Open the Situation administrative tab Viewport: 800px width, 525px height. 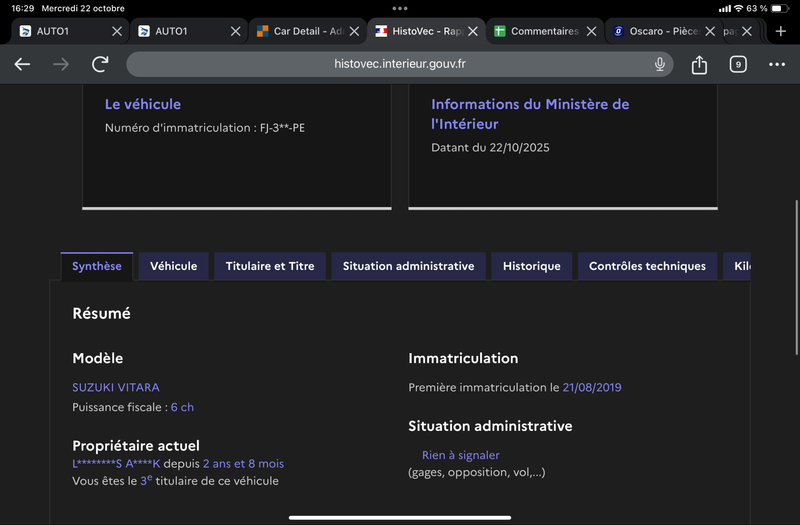coord(408,266)
